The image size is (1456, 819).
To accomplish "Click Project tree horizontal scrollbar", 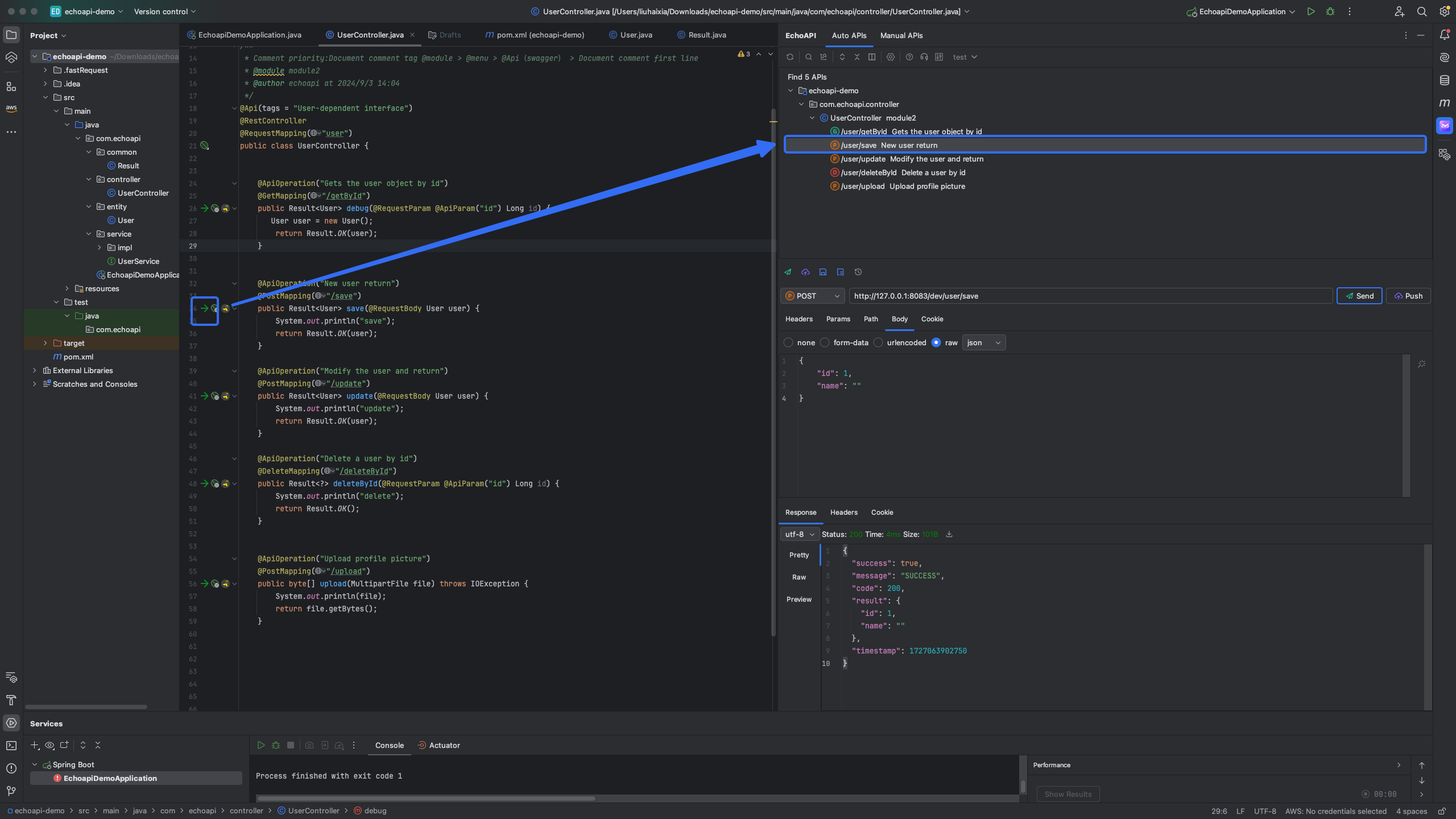I will point(86,707).
